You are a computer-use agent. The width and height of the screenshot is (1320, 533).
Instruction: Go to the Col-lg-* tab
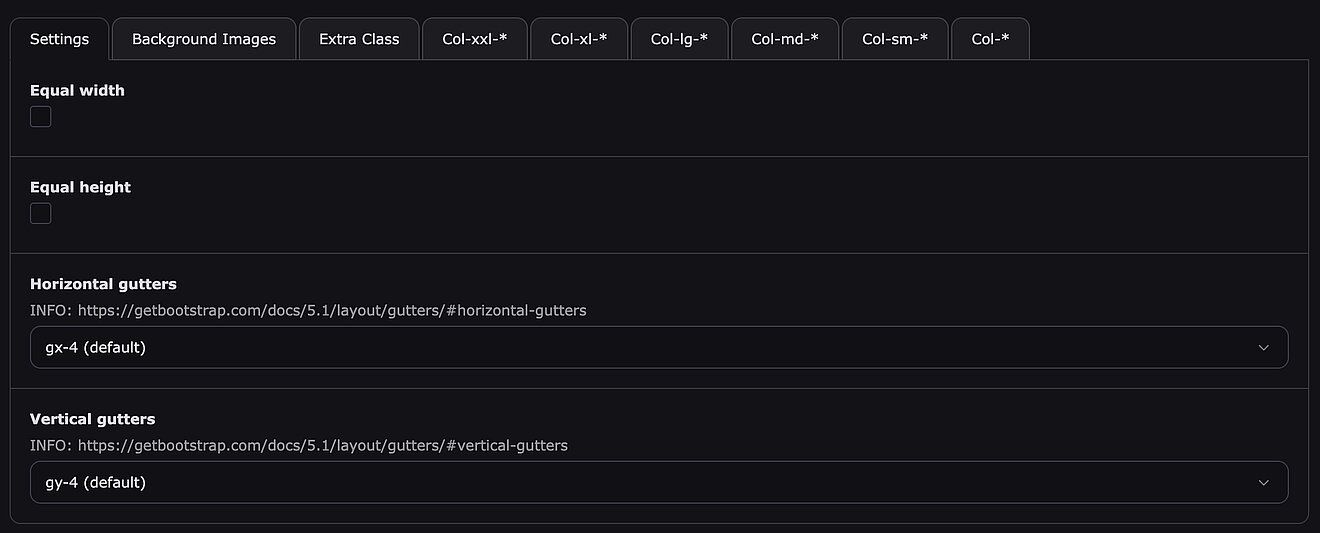pos(679,39)
